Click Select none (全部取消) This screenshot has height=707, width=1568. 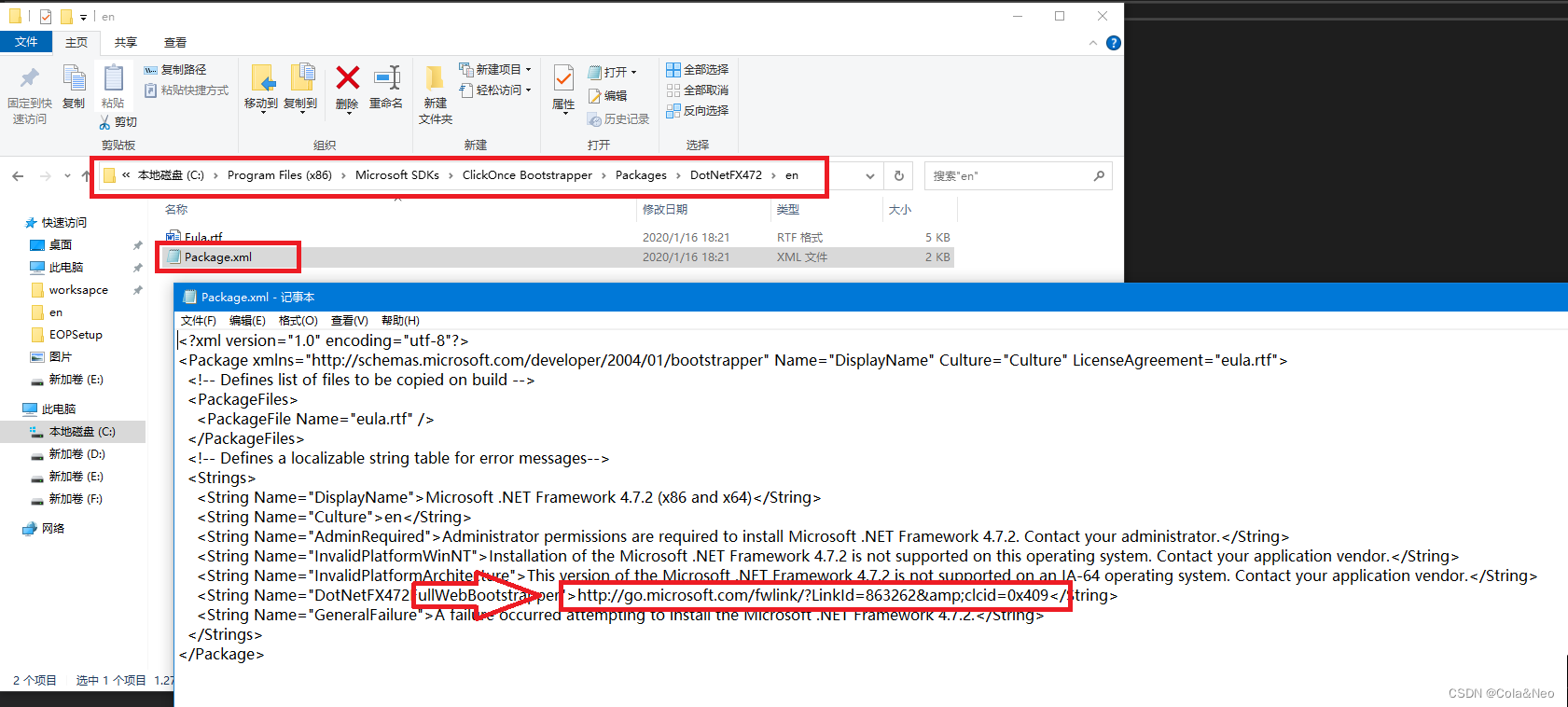pos(697,90)
